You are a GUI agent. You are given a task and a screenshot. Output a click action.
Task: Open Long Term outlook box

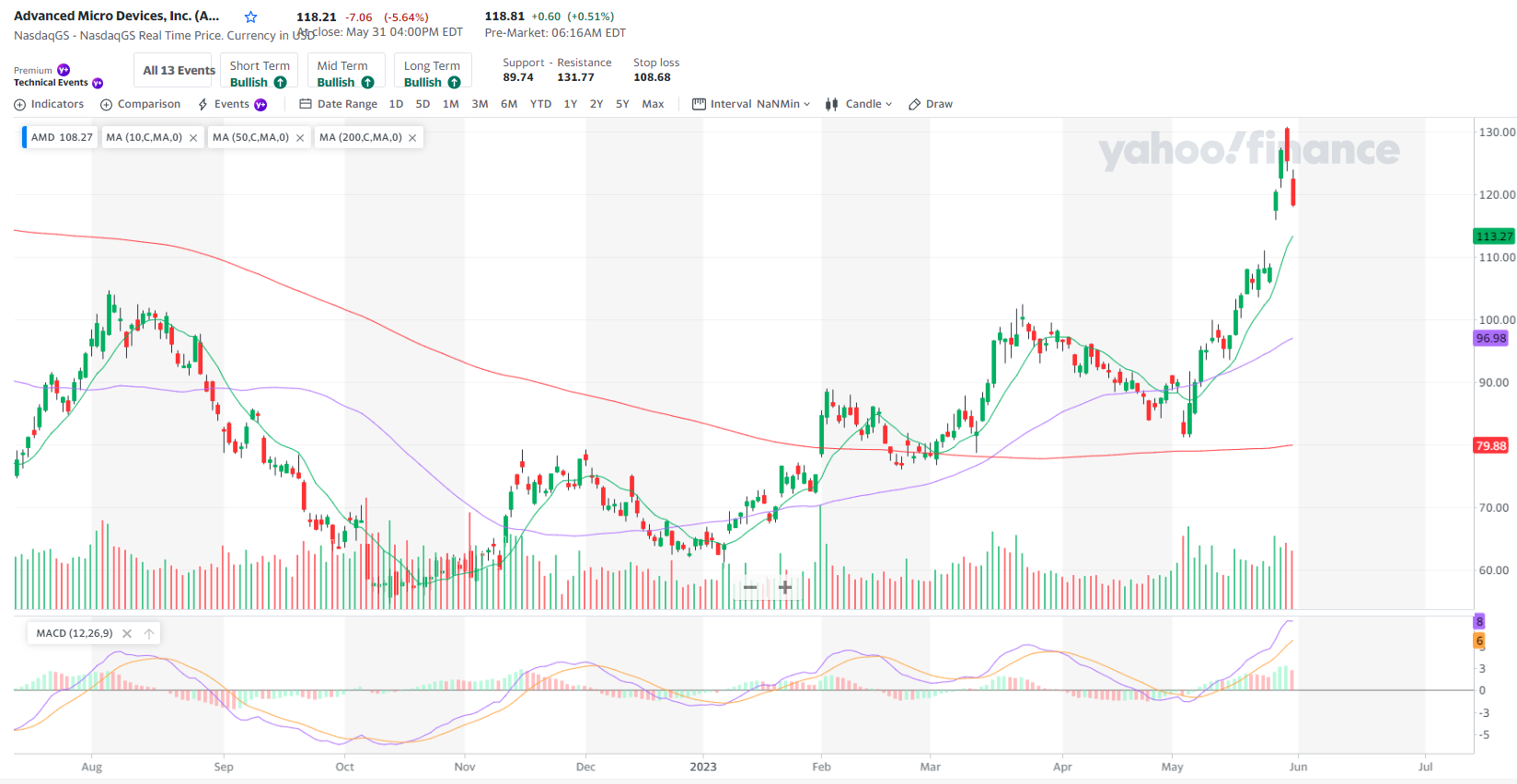pyautogui.click(x=433, y=71)
